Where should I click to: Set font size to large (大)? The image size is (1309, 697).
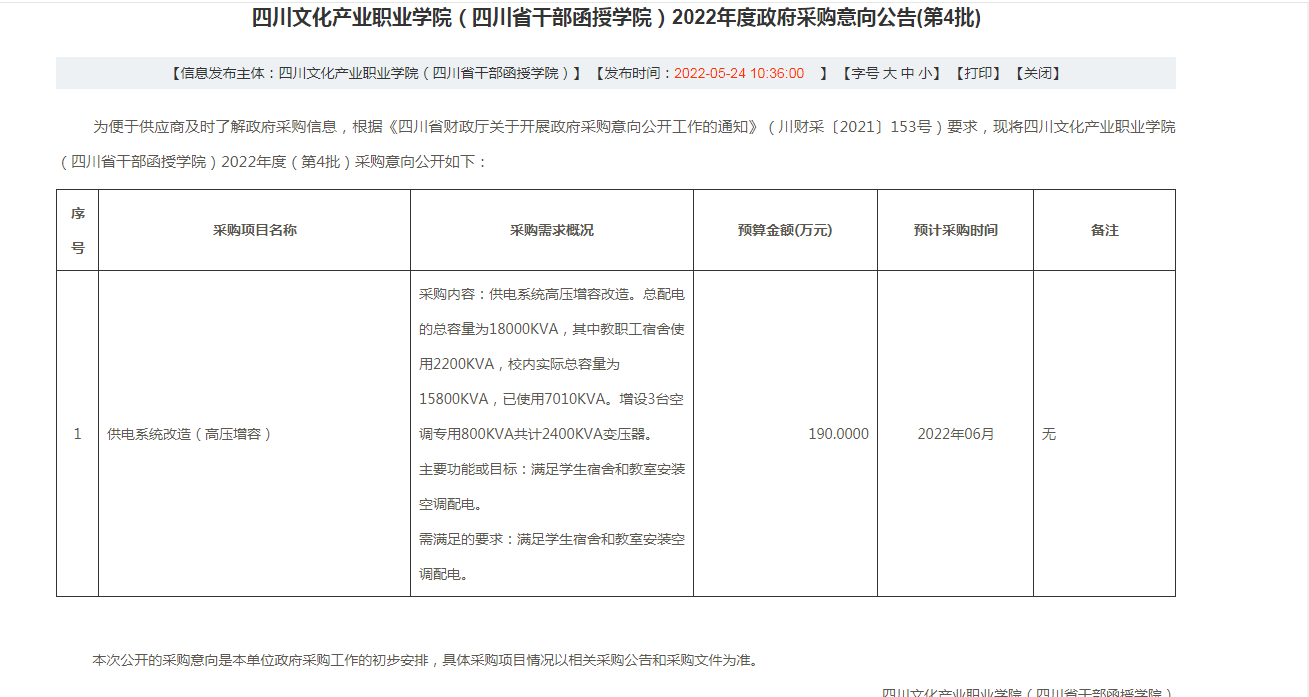(x=888, y=73)
